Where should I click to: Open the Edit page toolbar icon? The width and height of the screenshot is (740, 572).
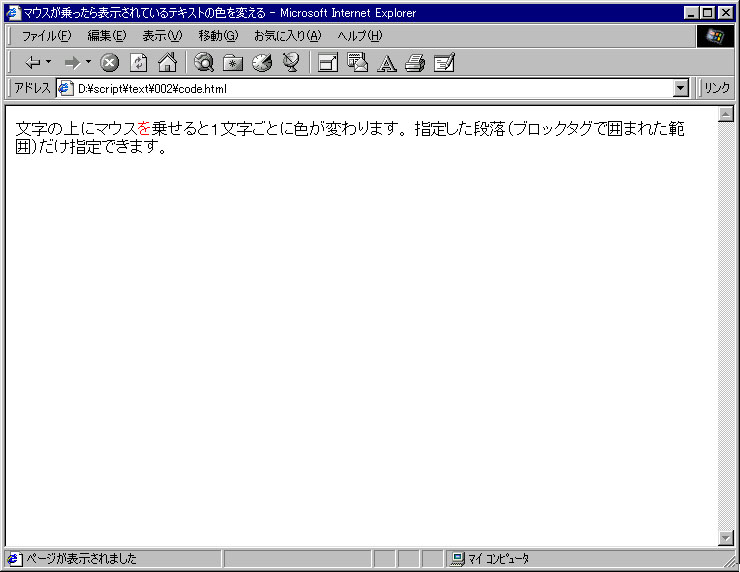pos(444,62)
